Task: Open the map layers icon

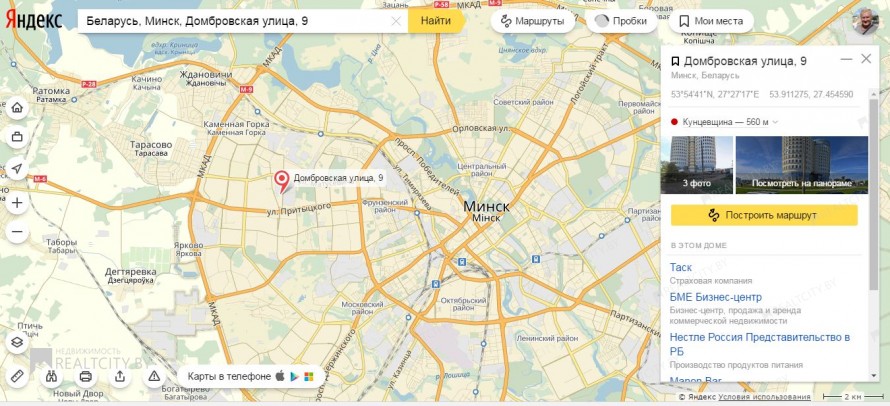Action: (17, 342)
